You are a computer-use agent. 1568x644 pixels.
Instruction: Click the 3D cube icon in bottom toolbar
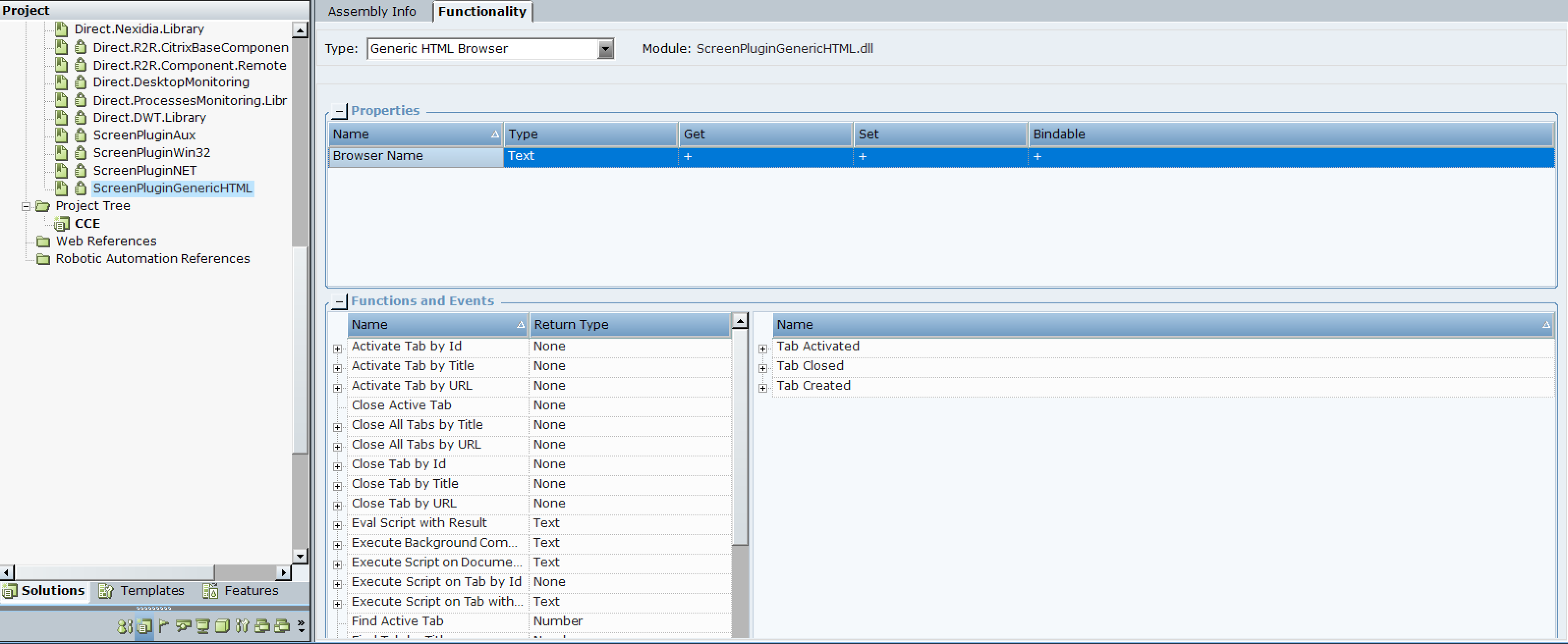(222, 626)
